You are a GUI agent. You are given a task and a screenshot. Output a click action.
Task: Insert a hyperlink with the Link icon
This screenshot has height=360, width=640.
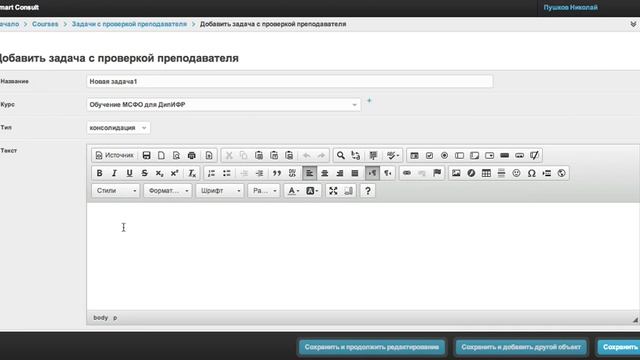(407, 173)
